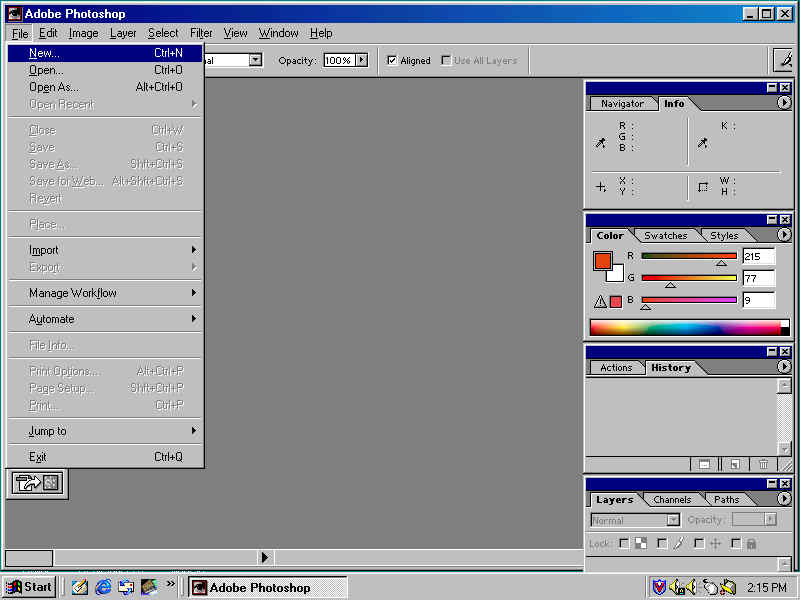
Task: Open the Layers panel flyout menu arrow
Action: 784,498
